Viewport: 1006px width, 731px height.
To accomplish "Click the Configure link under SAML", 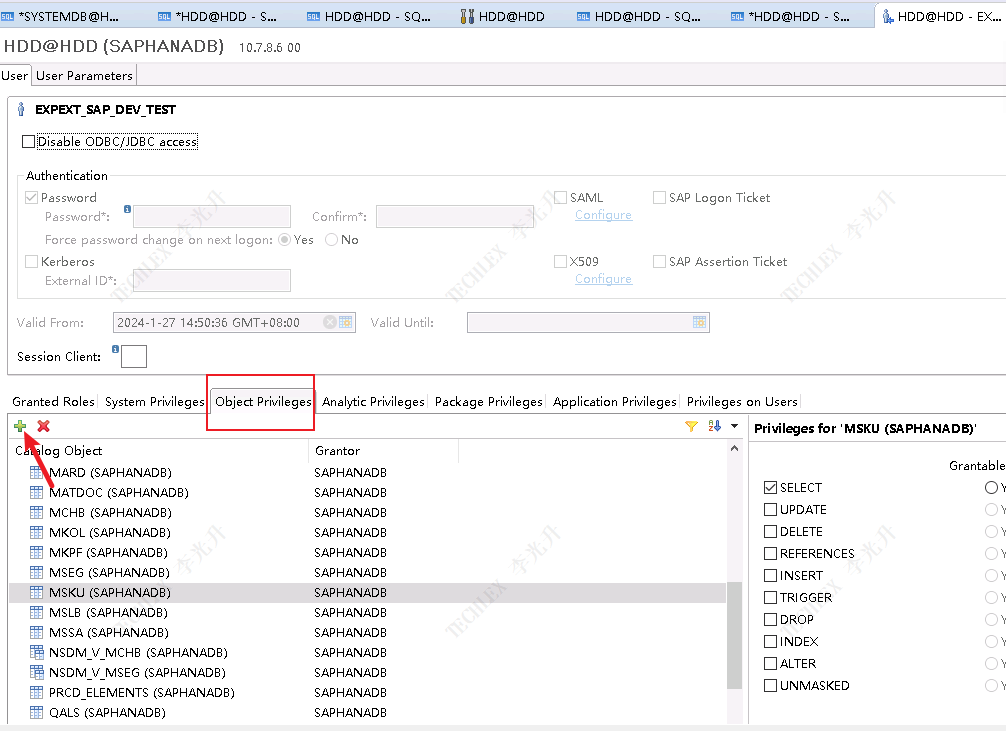I will coord(603,215).
